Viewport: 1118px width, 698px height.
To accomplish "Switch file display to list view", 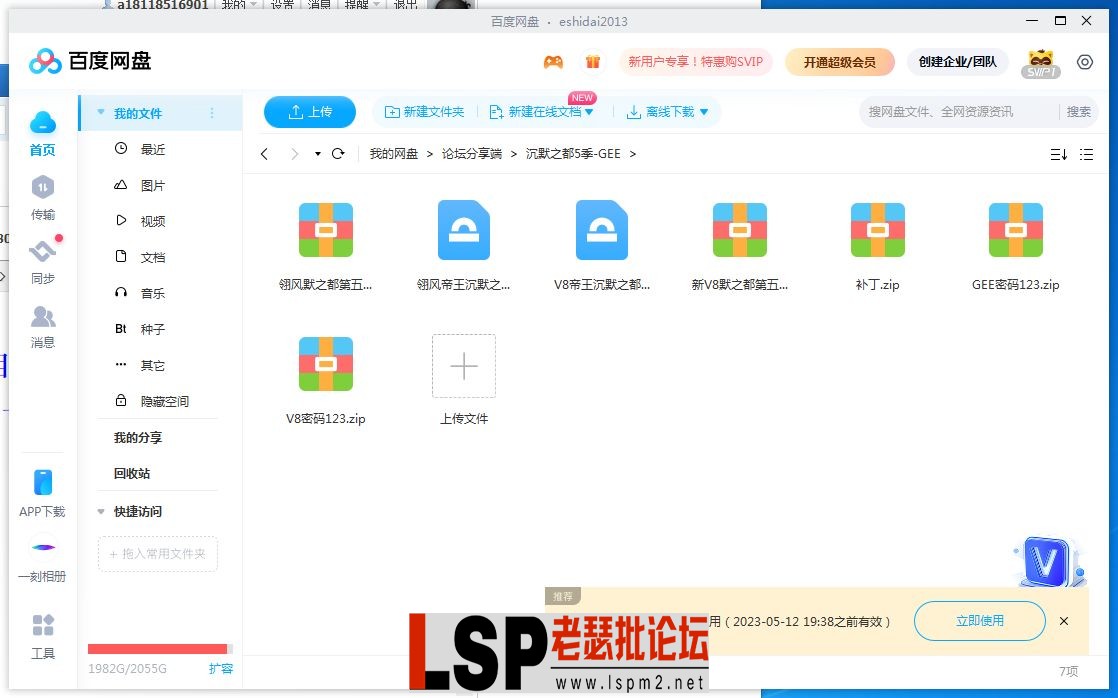I will [1087, 154].
